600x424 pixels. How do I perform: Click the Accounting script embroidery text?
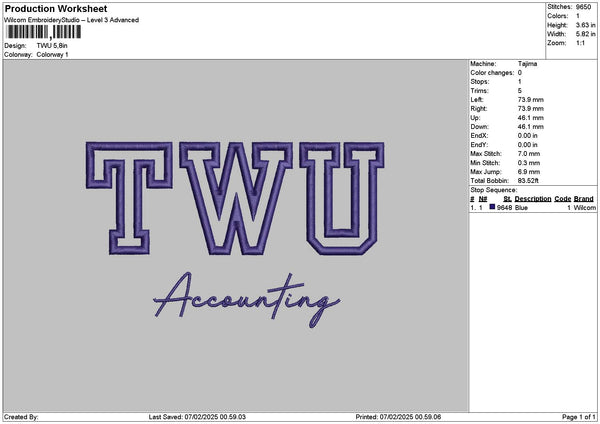click(x=247, y=300)
